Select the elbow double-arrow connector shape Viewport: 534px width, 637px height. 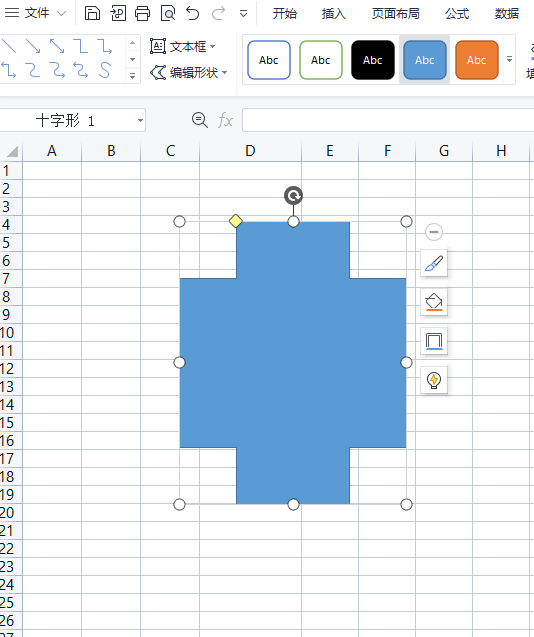tap(9, 70)
